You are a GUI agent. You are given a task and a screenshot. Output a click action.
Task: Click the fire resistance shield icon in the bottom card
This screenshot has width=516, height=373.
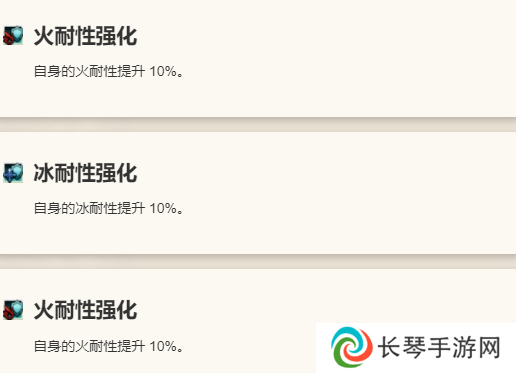click(x=13, y=310)
